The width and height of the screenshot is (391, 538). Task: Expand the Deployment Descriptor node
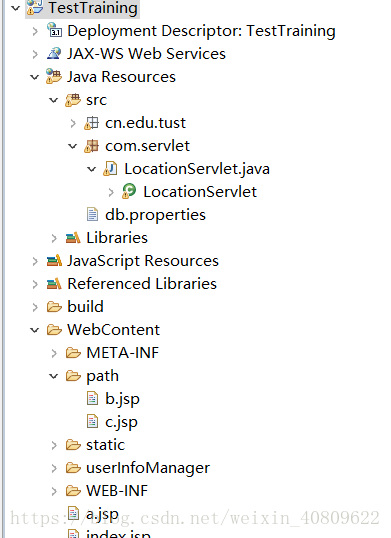pyautogui.click(x=35, y=31)
